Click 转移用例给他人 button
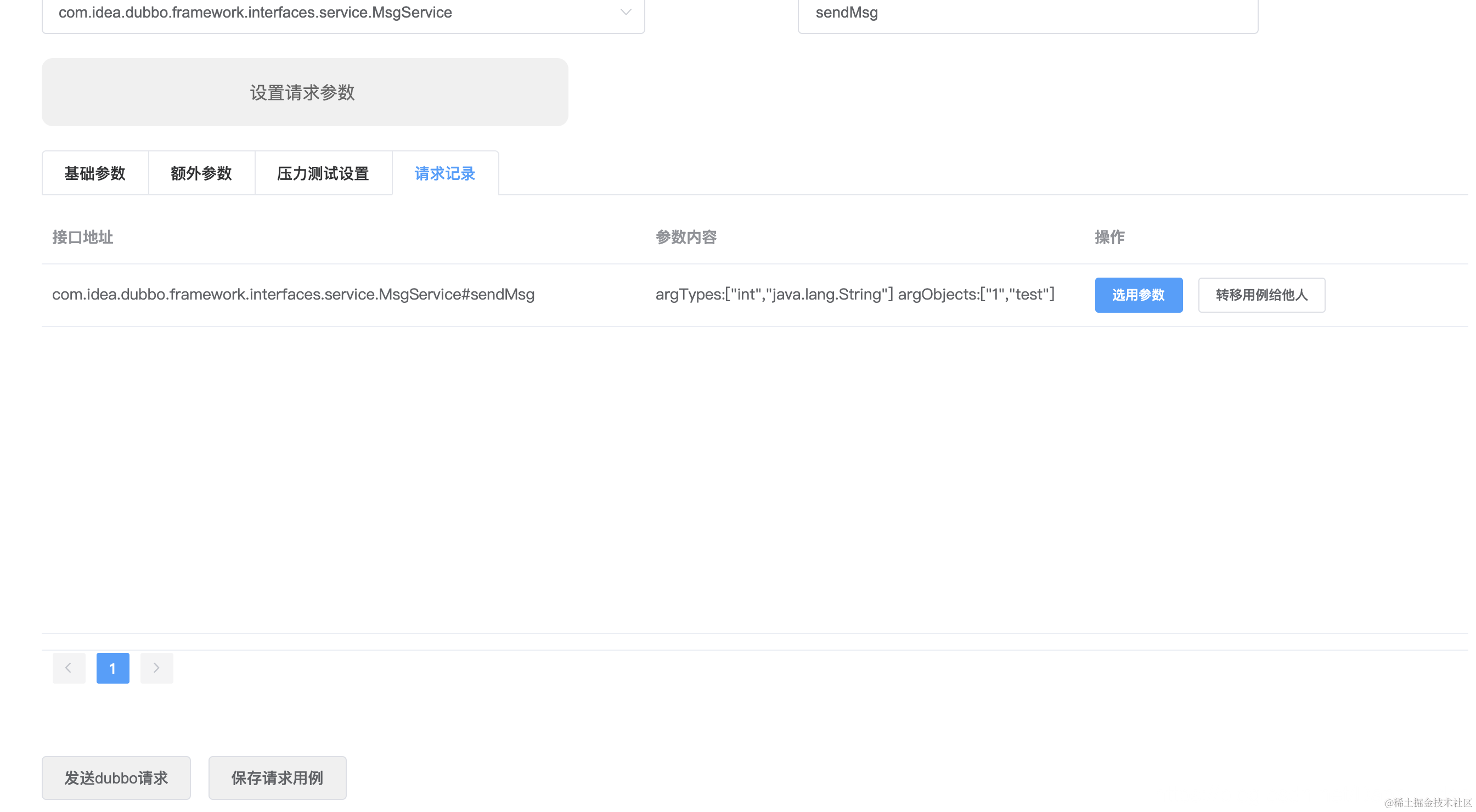 pyautogui.click(x=1260, y=295)
